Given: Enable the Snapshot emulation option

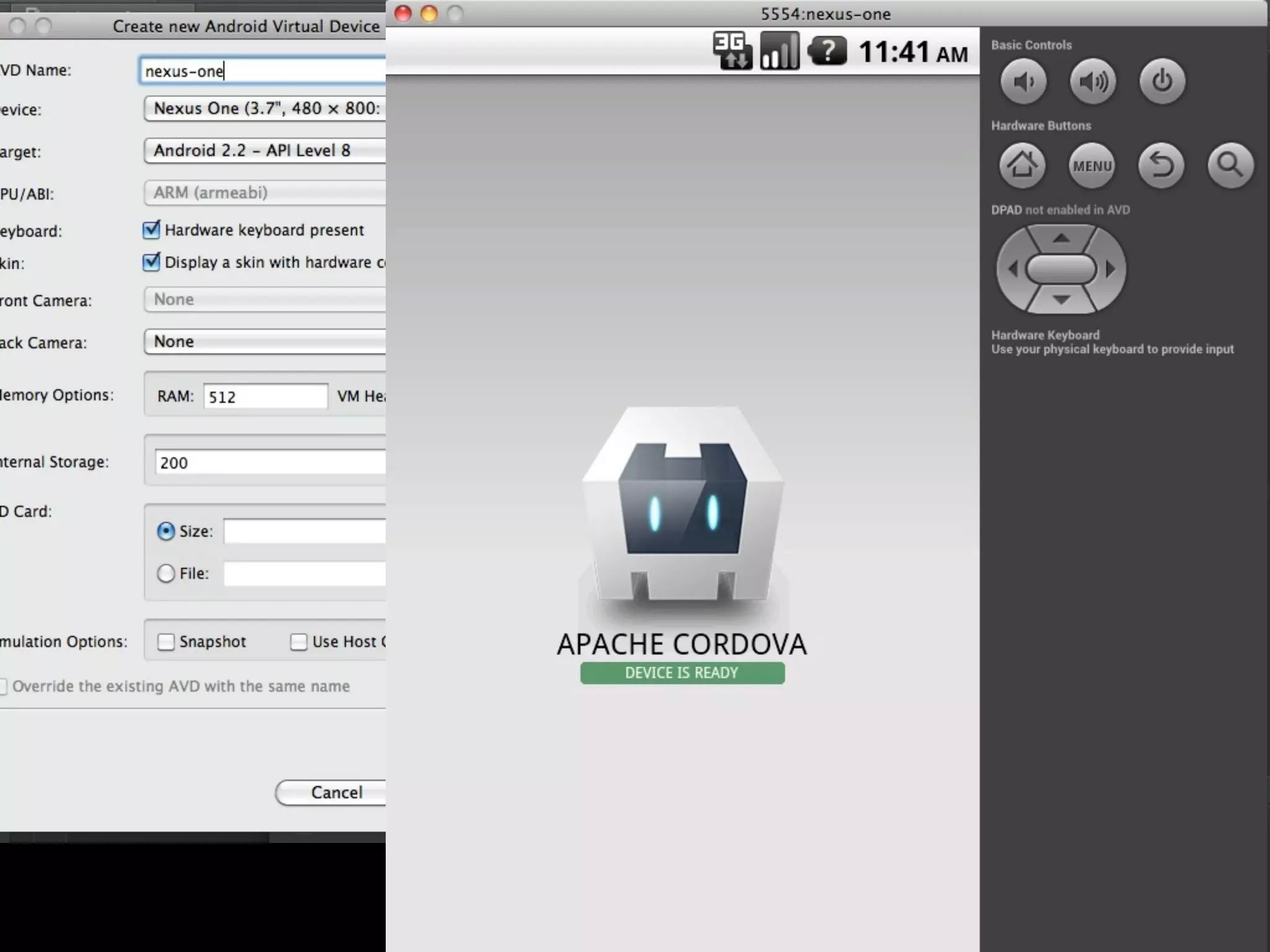Looking at the screenshot, I should pos(166,641).
